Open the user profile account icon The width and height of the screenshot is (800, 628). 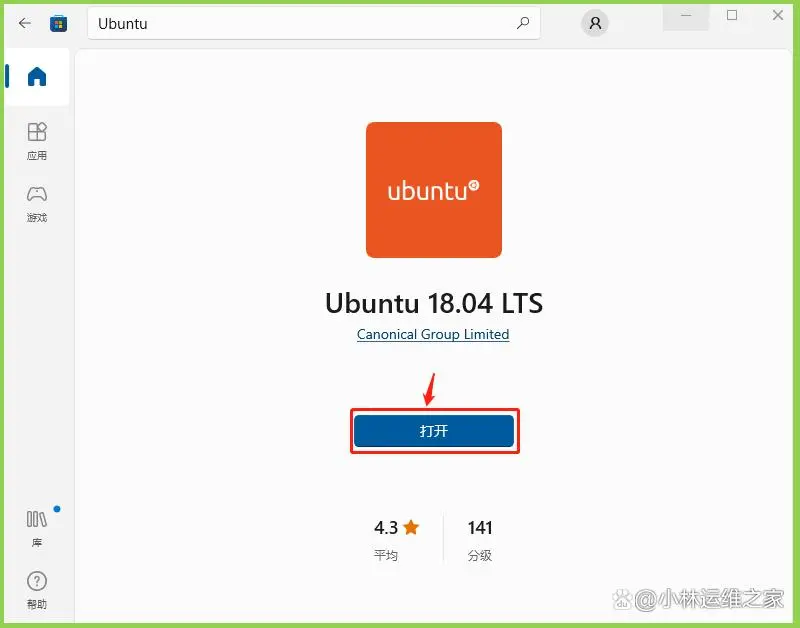click(x=595, y=23)
